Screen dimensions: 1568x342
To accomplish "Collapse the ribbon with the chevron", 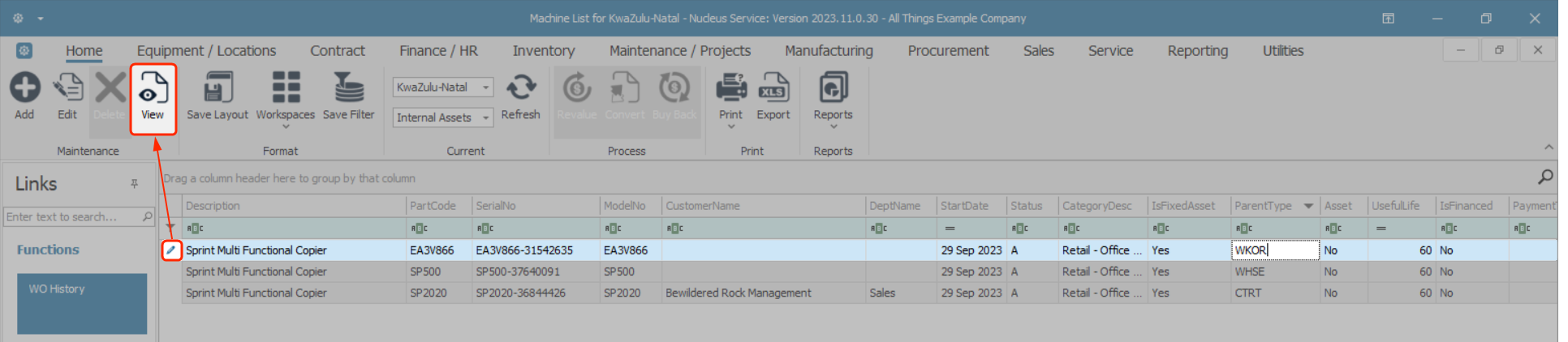I will (x=1549, y=147).
